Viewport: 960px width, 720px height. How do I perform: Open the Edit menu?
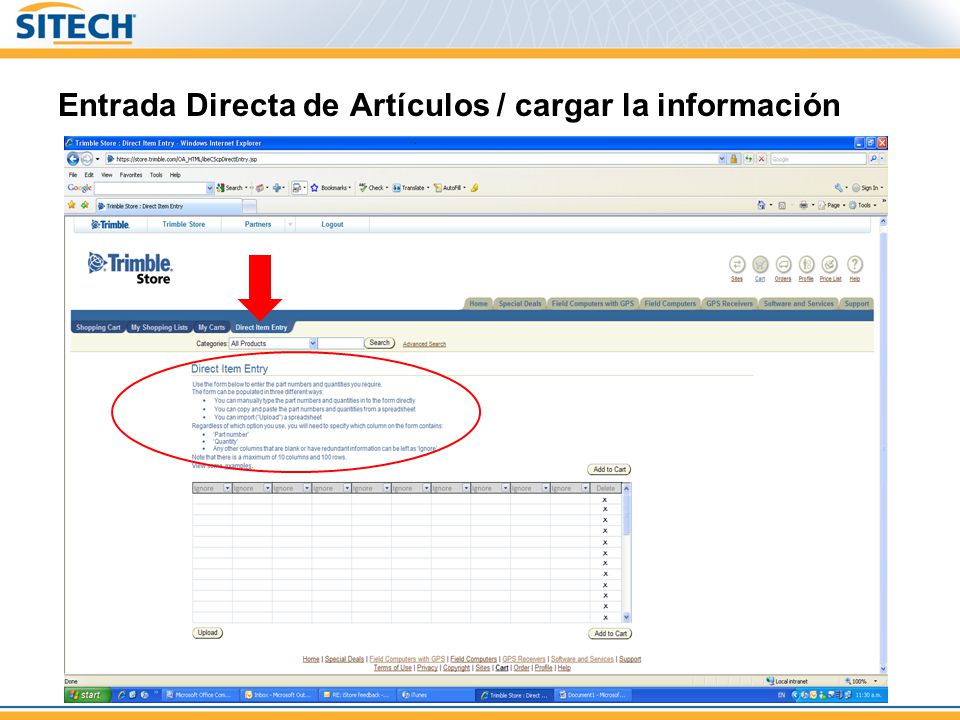89,174
